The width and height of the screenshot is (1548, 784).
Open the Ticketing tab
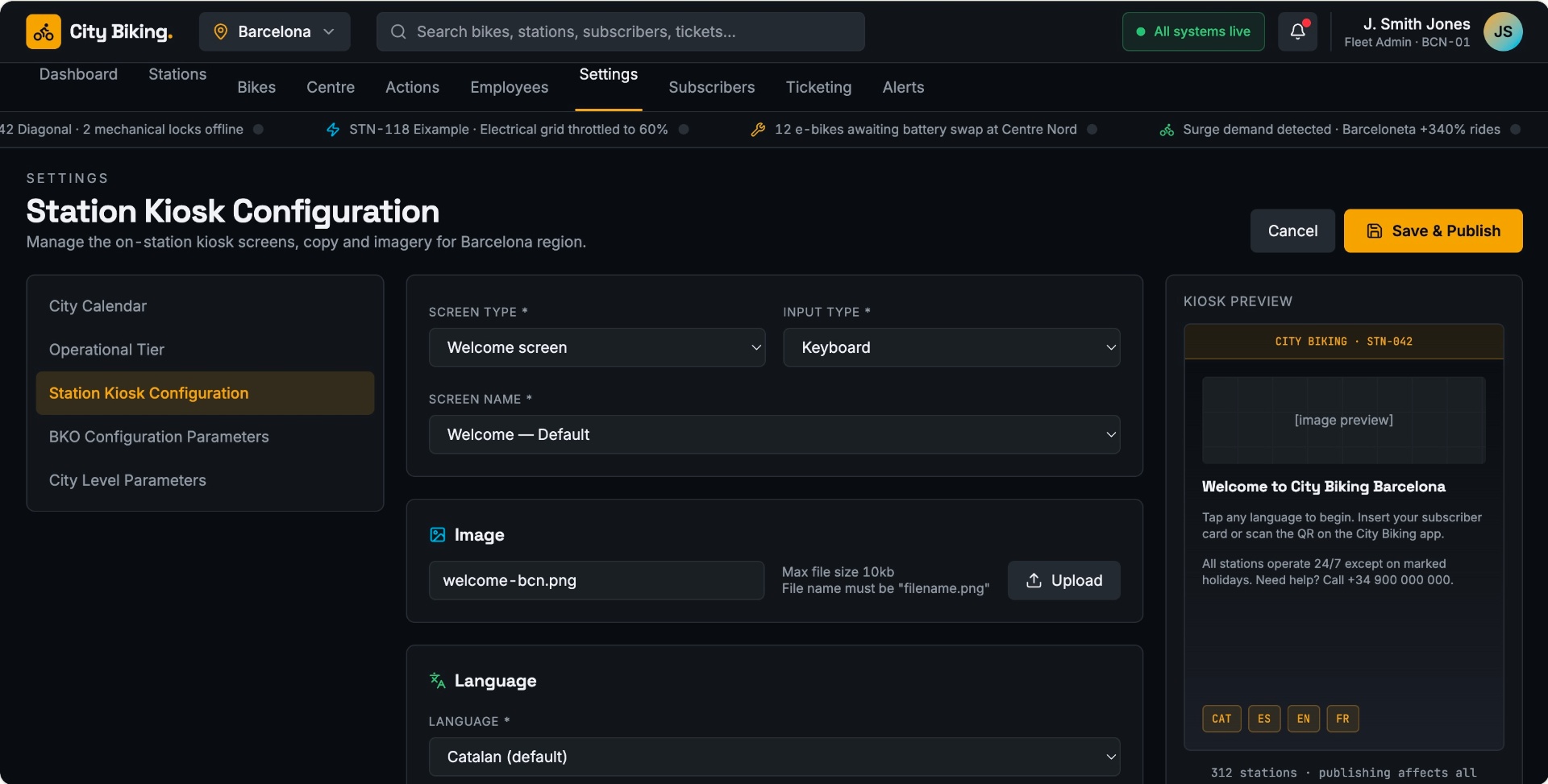click(818, 87)
